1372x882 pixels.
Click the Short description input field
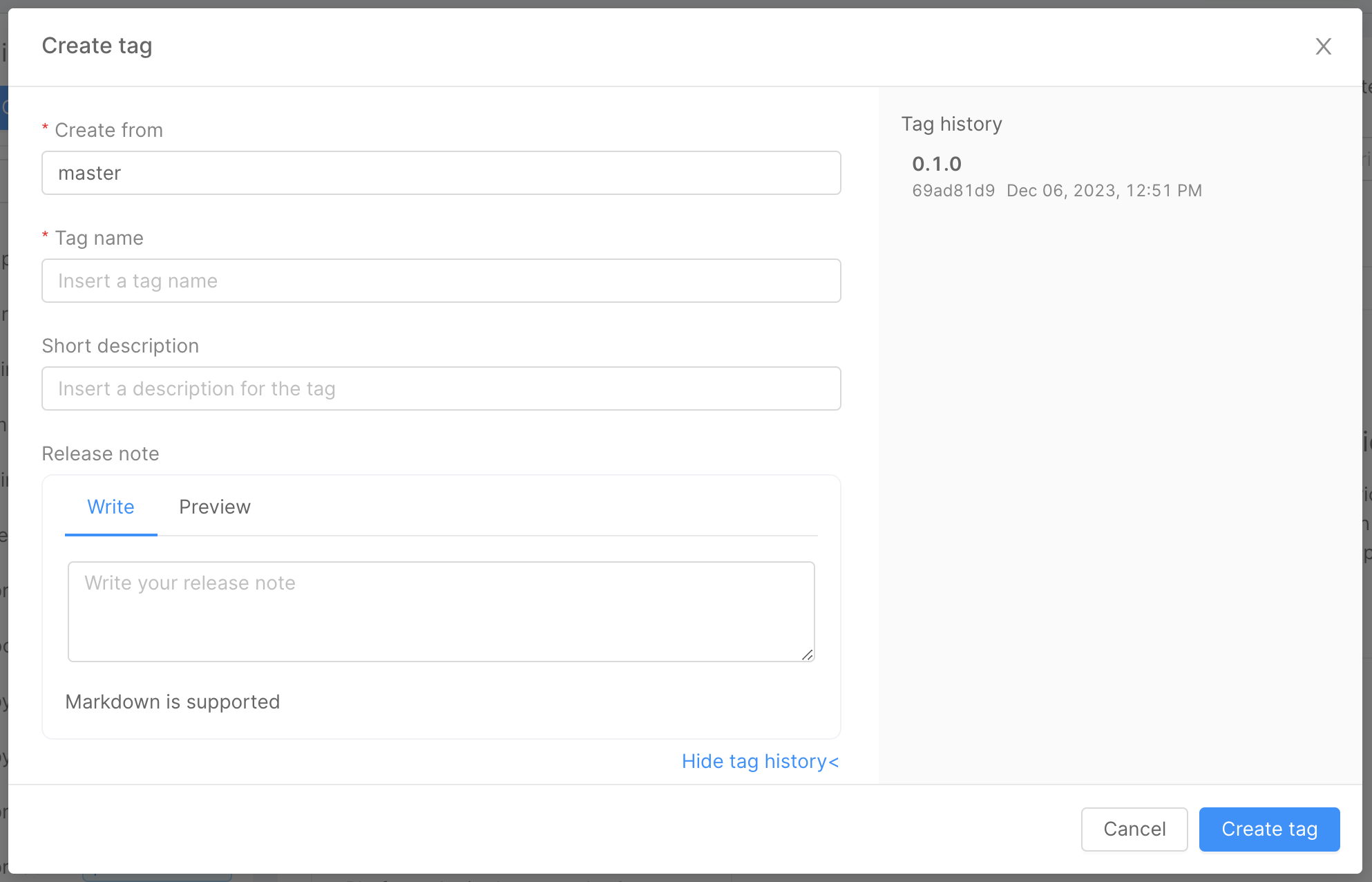[441, 388]
